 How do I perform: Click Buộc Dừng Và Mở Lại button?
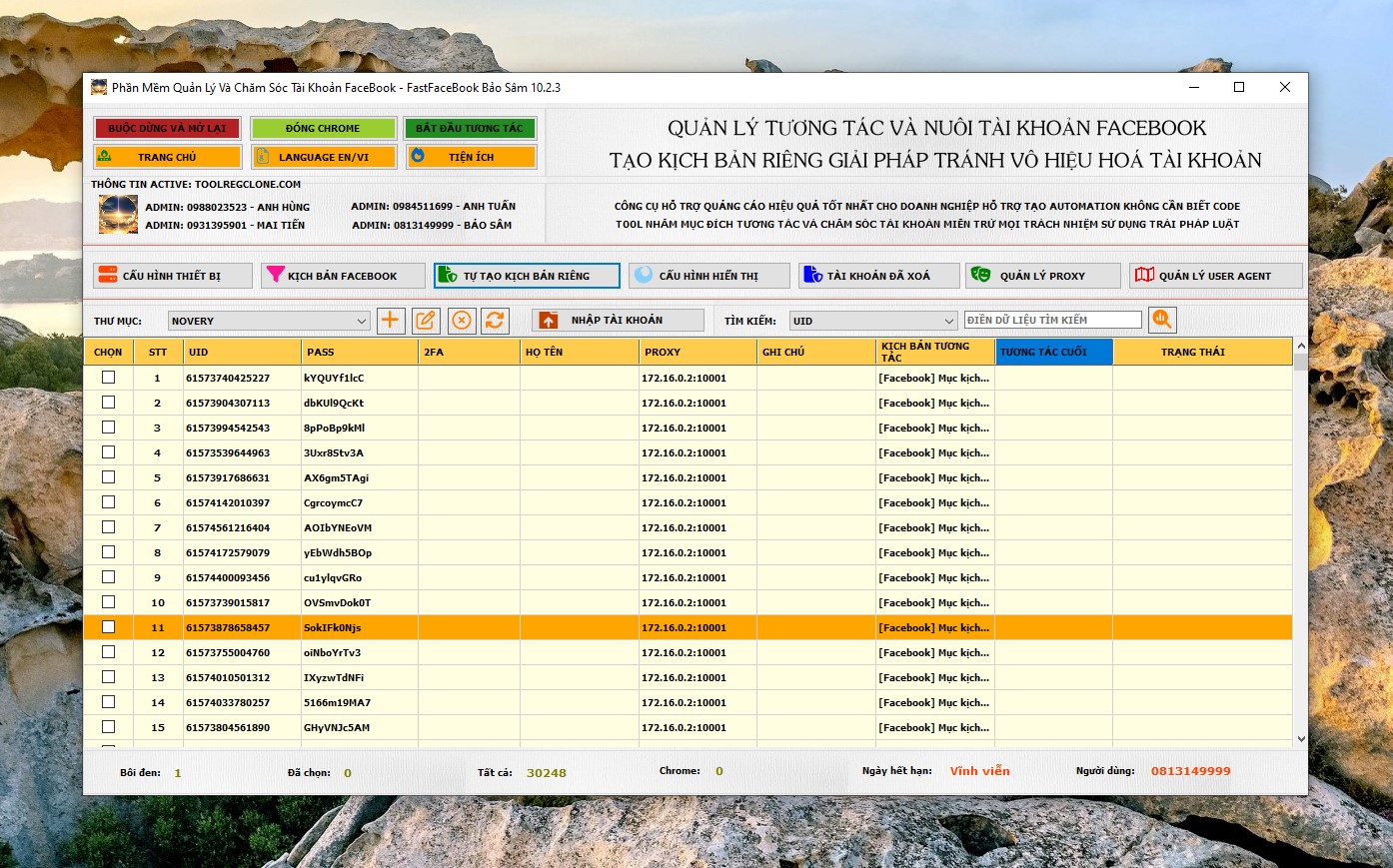[x=167, y=128]
